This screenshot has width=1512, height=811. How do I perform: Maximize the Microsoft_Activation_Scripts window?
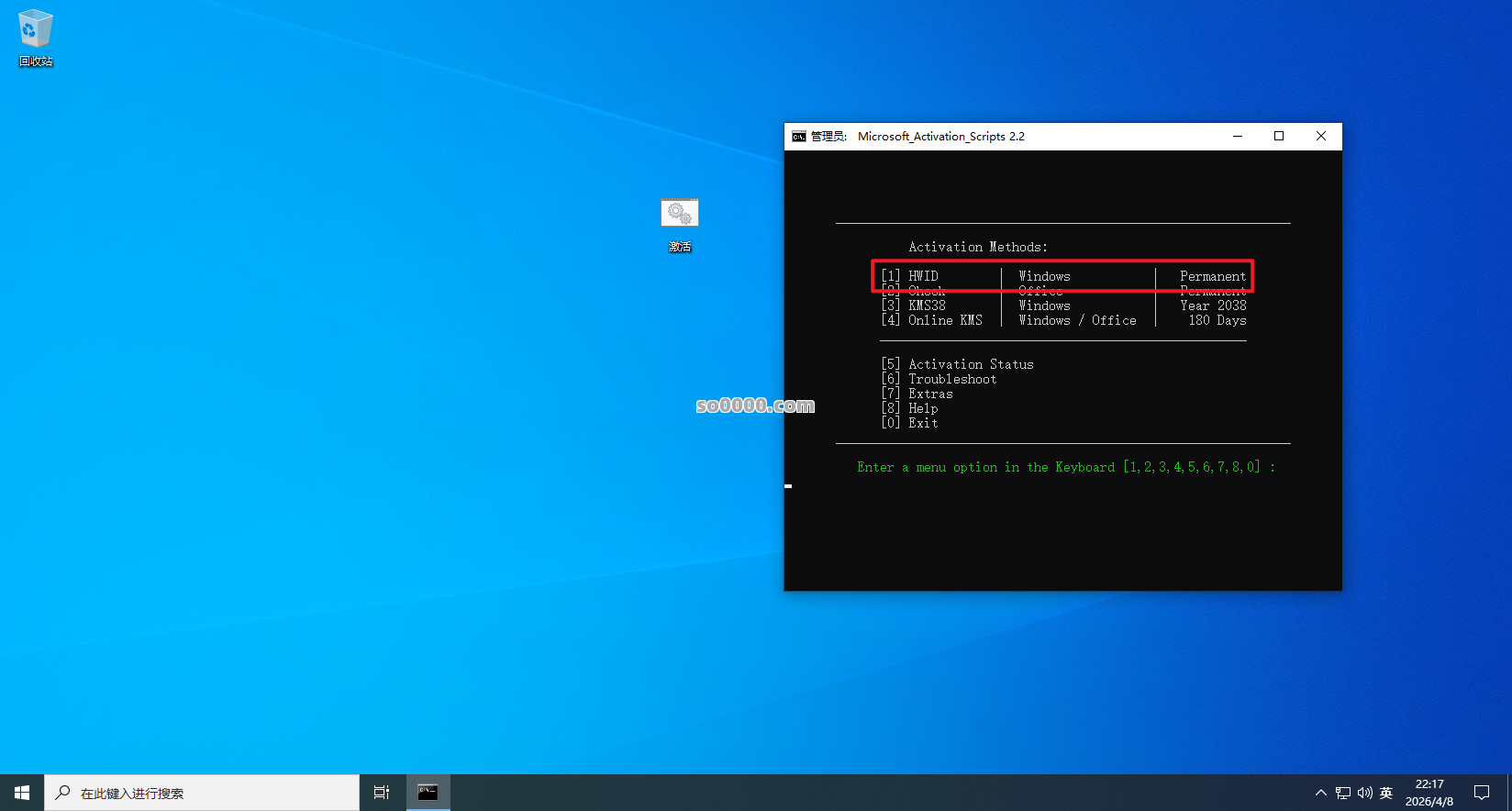point(1279,137)
